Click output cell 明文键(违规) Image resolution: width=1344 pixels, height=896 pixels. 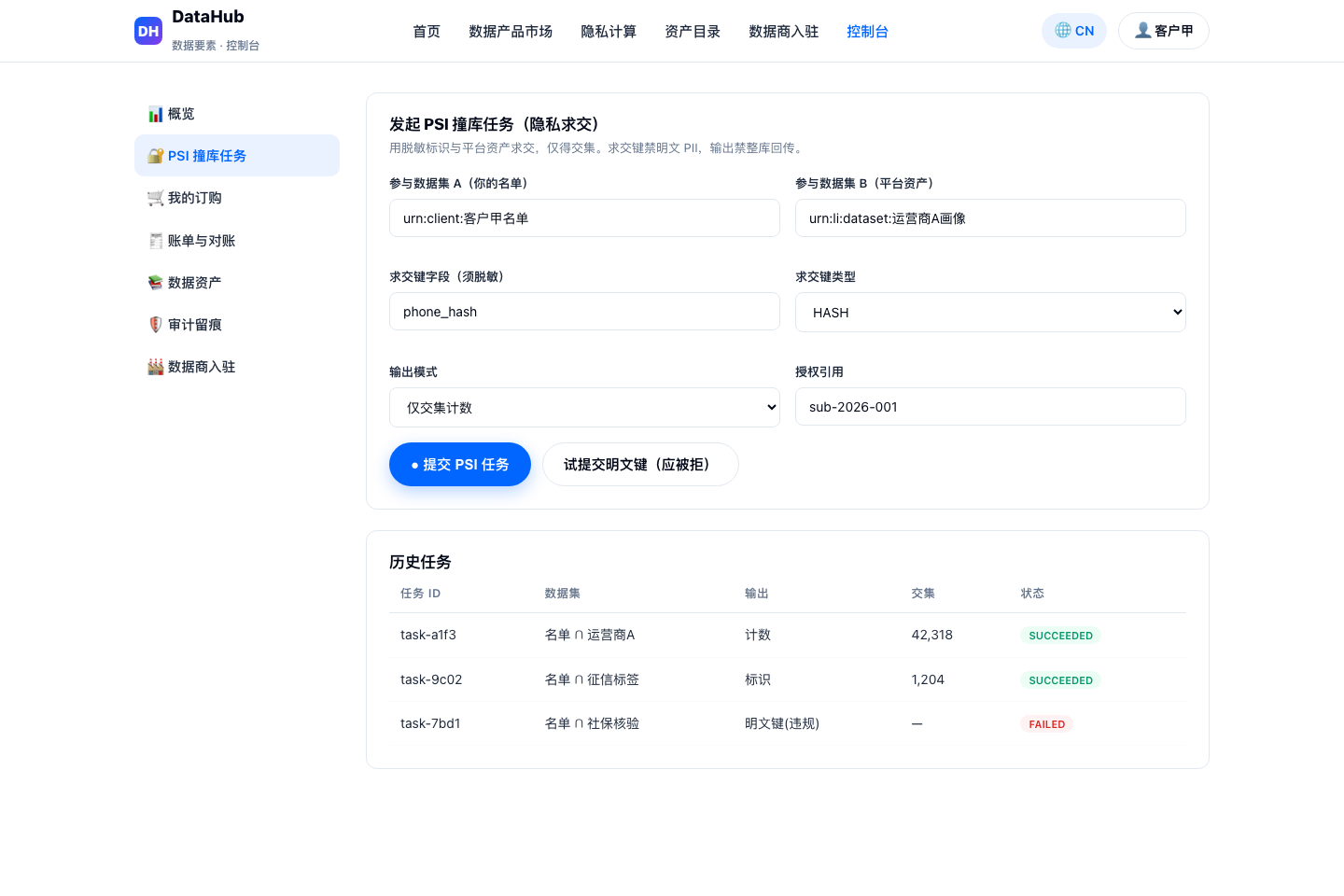tap(782, 723)
